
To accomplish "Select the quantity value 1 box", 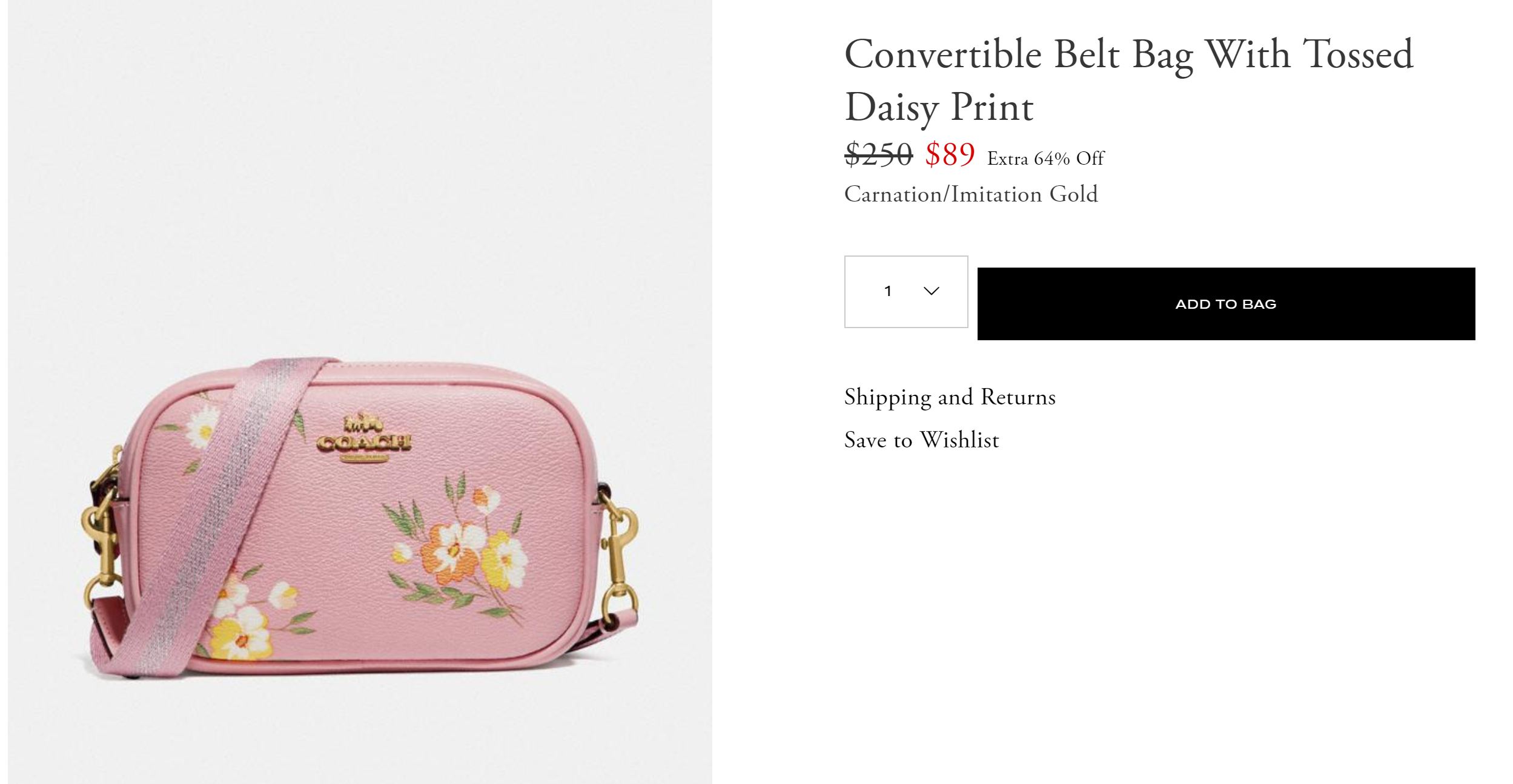I will point(888,291).
